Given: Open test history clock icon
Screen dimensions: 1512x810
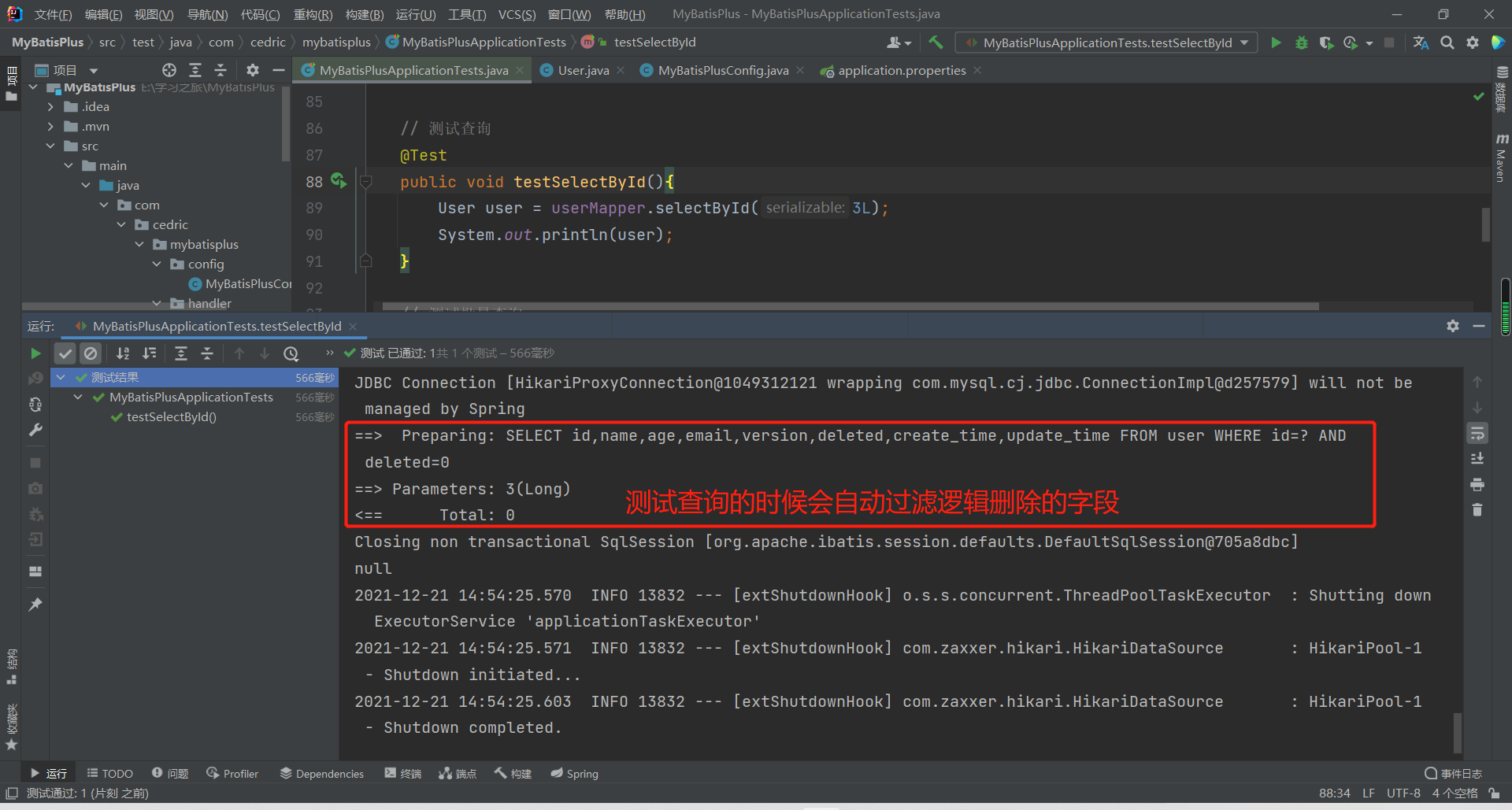Looking at the screenshot, I should (x=291, y=353).
